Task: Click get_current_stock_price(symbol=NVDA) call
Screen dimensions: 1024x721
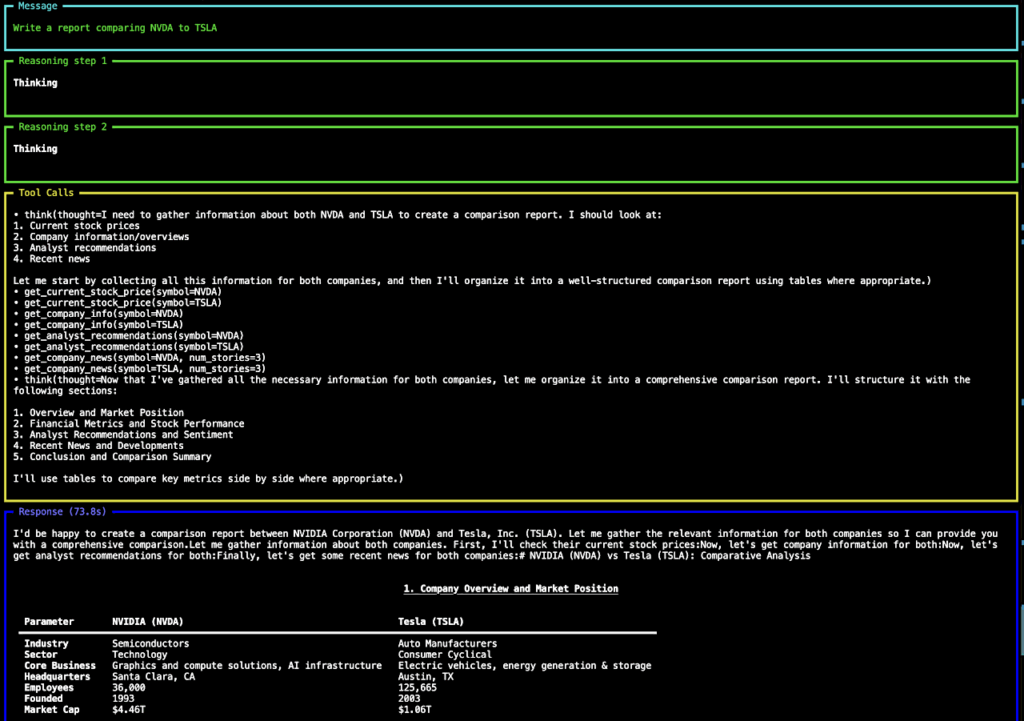Action: pos(123,292)
